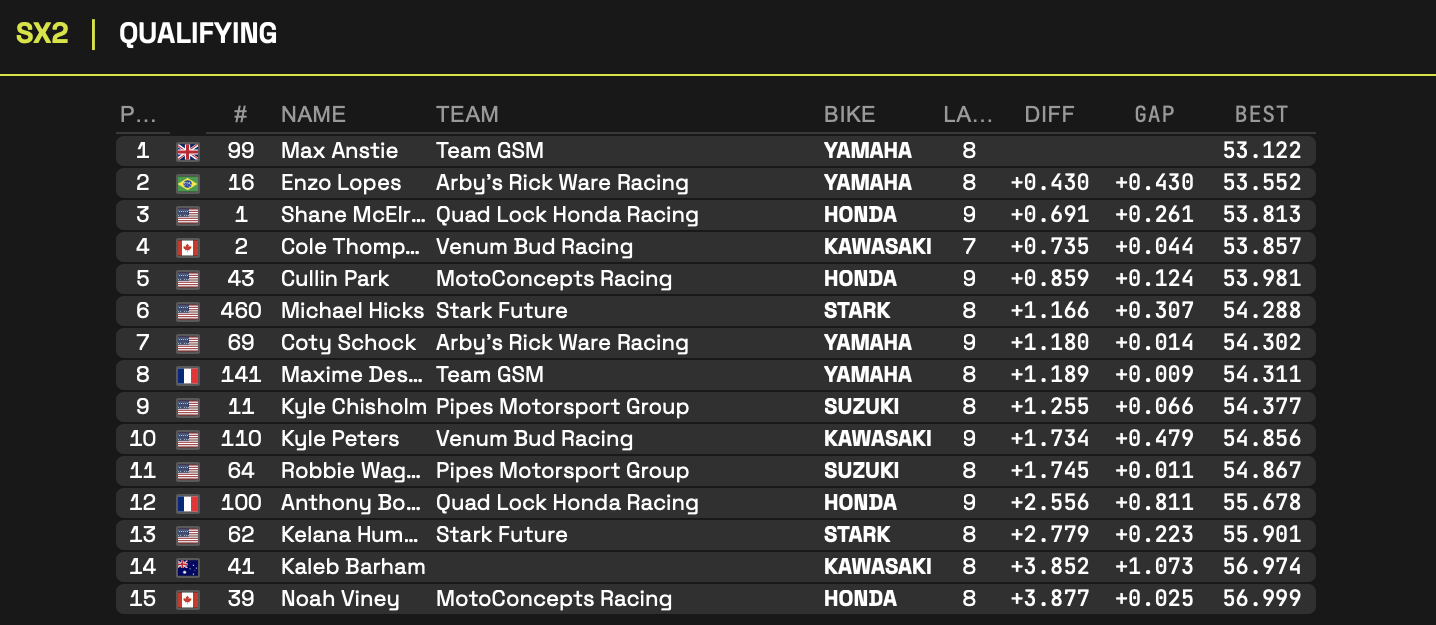Select the QUALIFYING session heading
The width and height of the screenshot is (1436, 625).
tap(198, 34)
